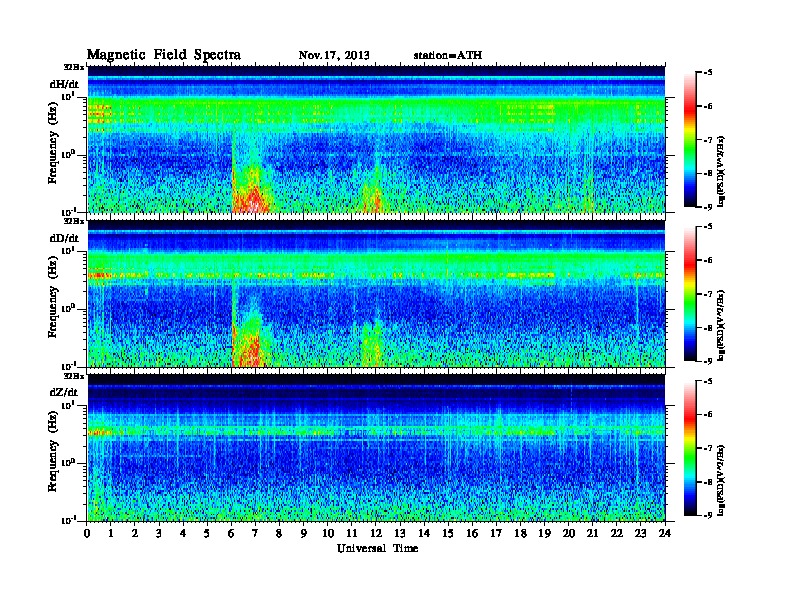Click the hour 0 tick label

[x=87, y=533]
